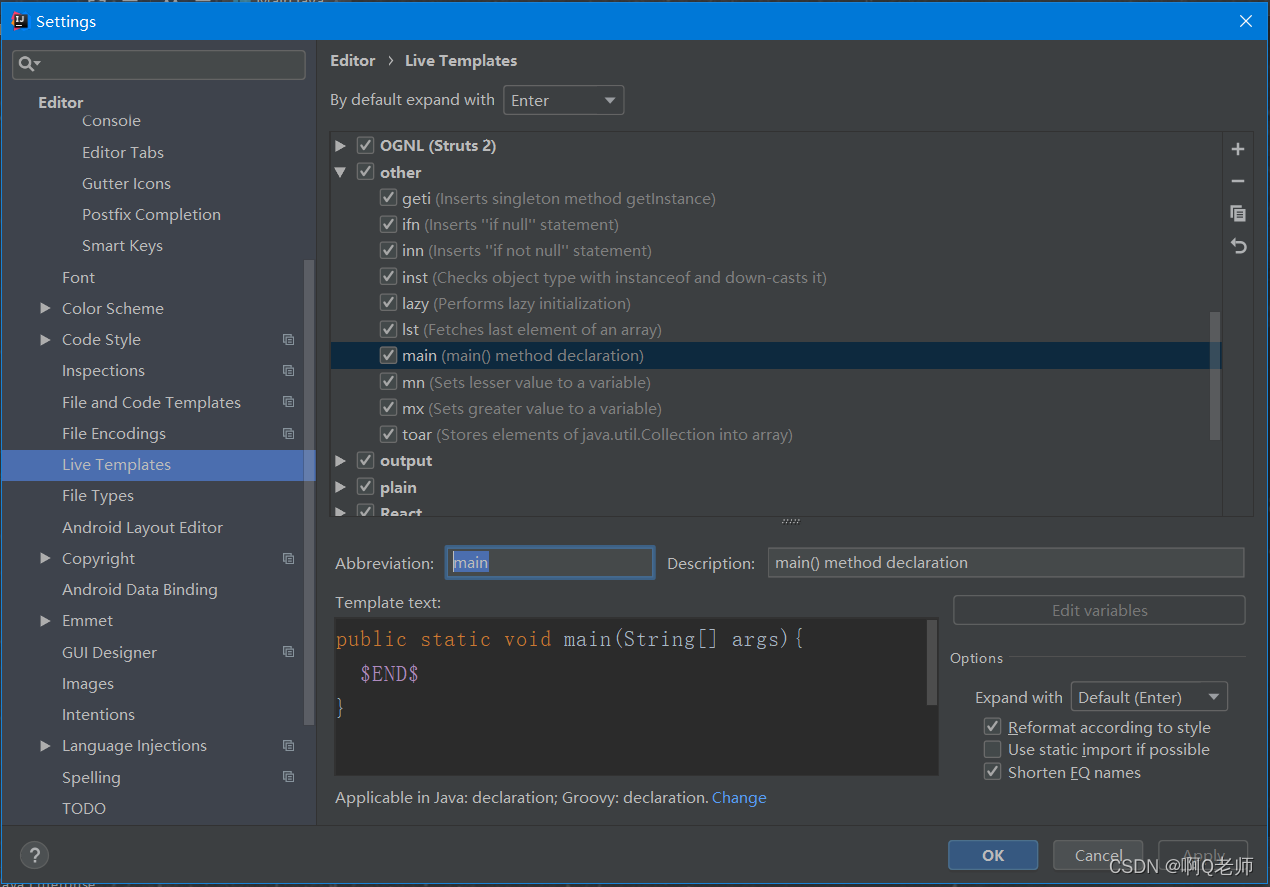
Task: Click the remove template minus icon
Action: coord(1238,181)
